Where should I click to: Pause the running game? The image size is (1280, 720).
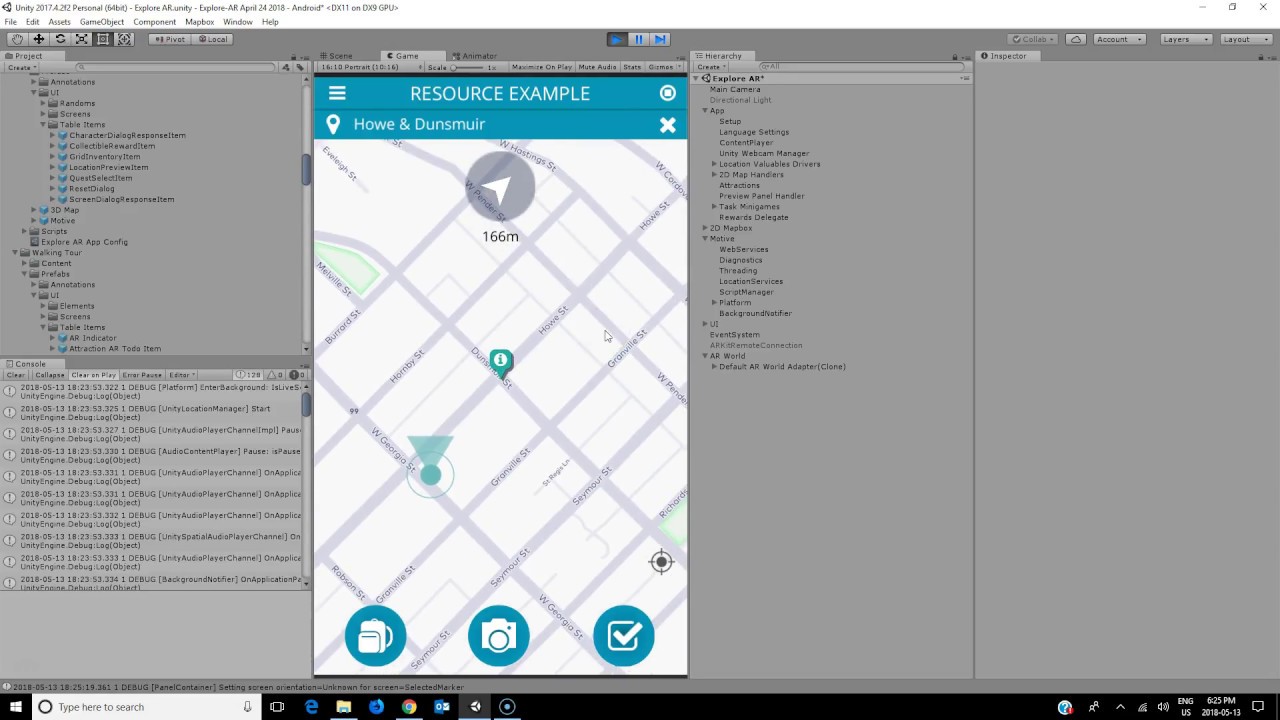click(x=638, y=38)
